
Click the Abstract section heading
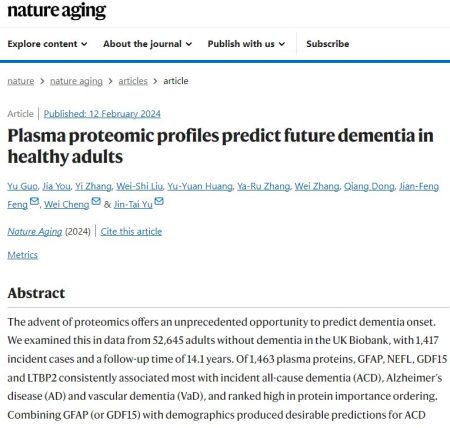click(36, 293)
